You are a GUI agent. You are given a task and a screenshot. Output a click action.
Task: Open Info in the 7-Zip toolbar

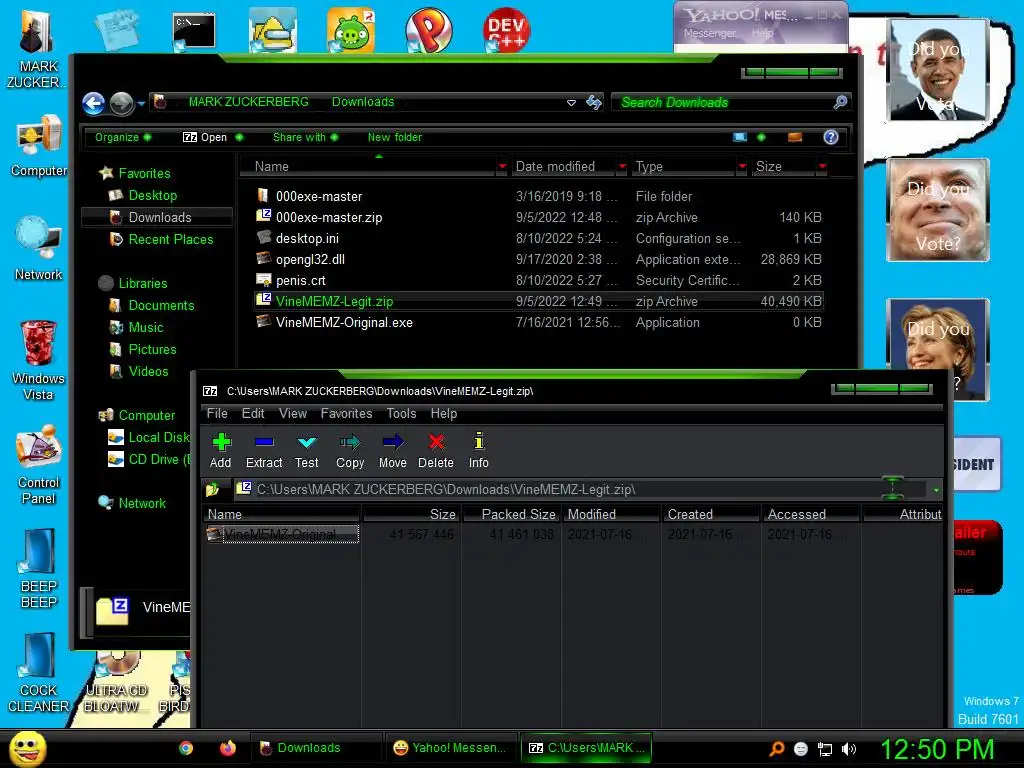(479, 451)
